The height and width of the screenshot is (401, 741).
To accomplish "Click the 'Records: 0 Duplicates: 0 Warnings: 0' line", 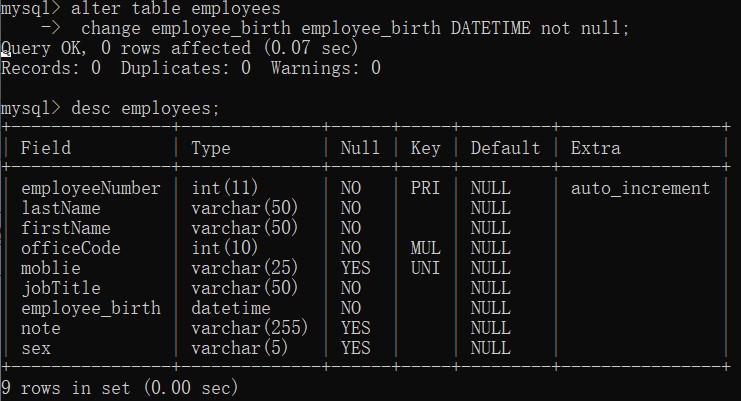I will pos(191,68).
